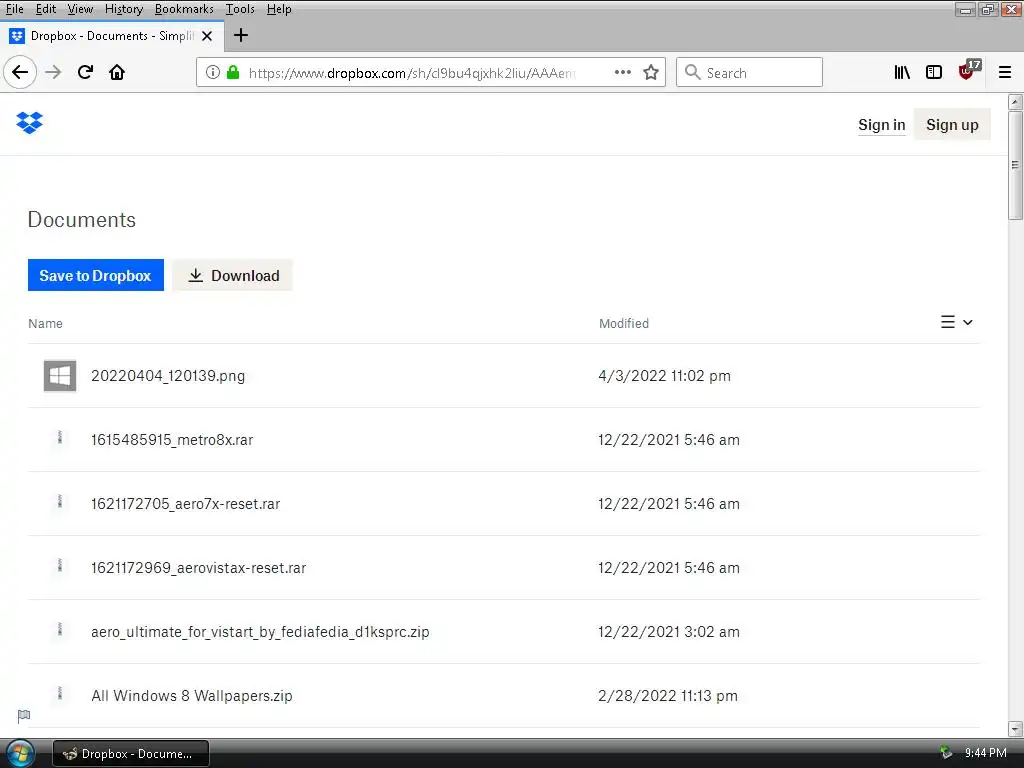Open the File menu

point(14,9)
